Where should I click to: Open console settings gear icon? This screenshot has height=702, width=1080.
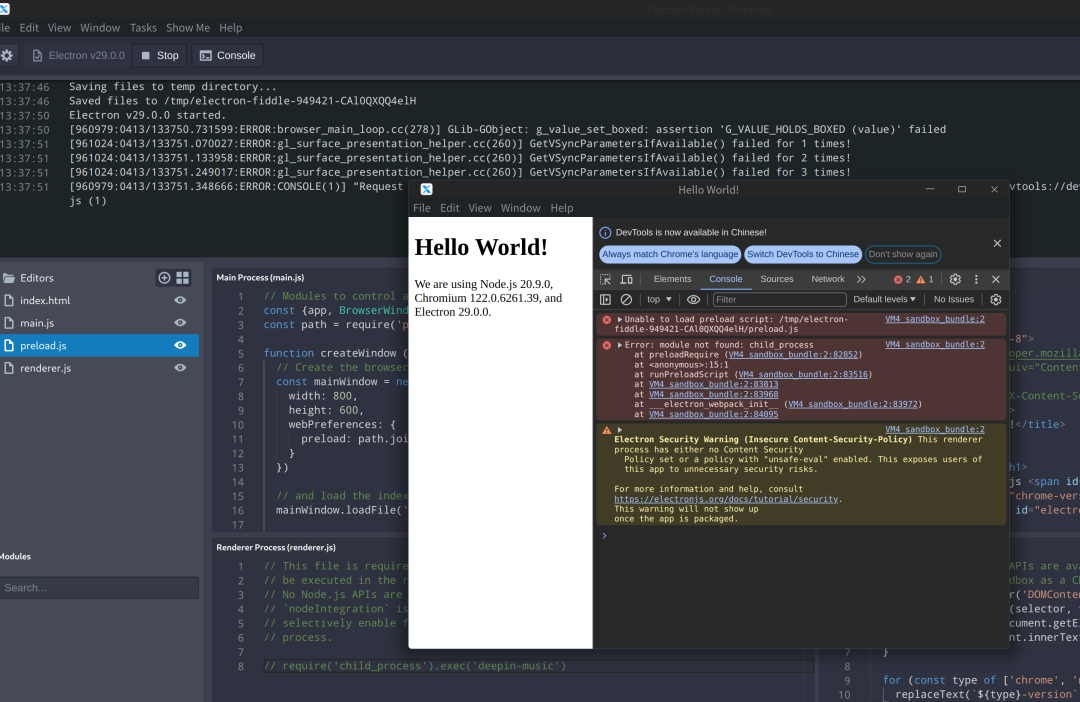click(x=996, y=300)
